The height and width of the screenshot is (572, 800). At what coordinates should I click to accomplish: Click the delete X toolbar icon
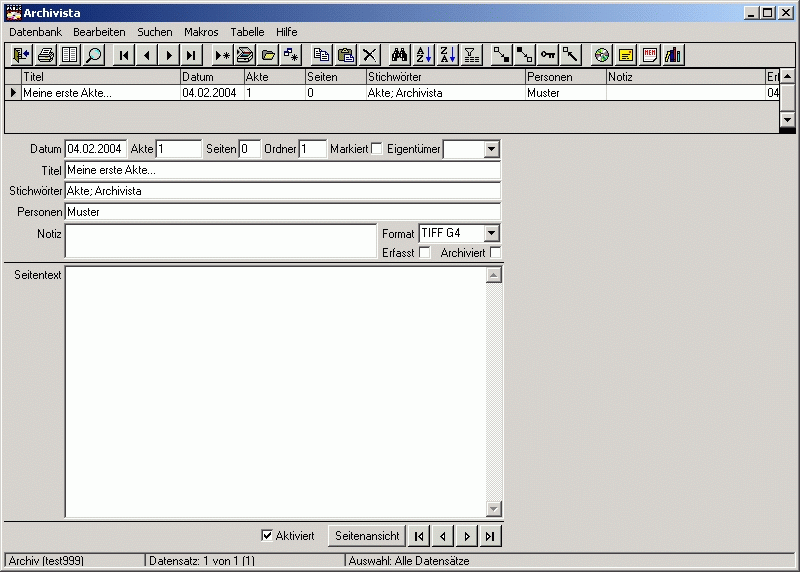pyautogui.click(x=370, y=55)
